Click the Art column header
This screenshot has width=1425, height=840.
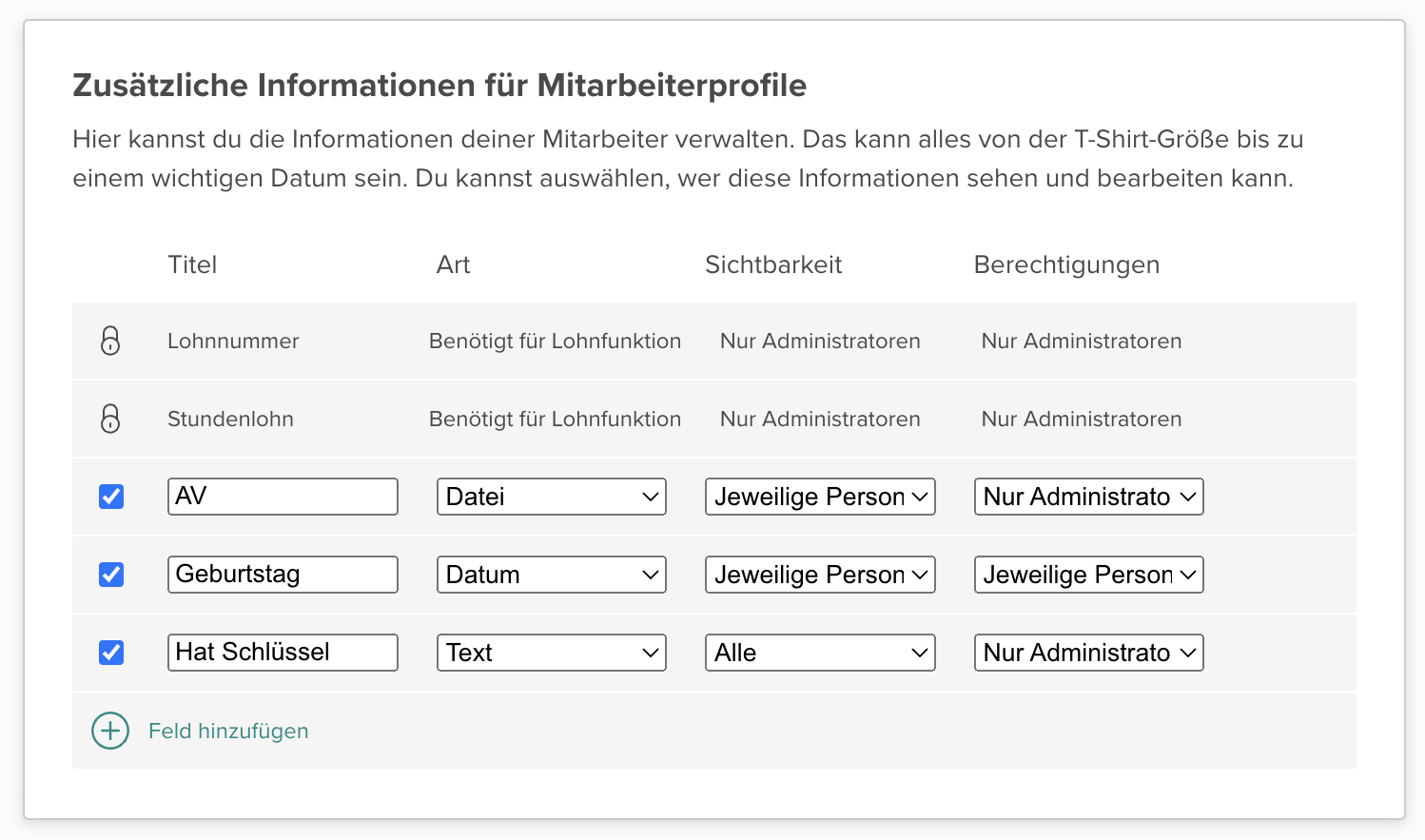coord(453,264)
